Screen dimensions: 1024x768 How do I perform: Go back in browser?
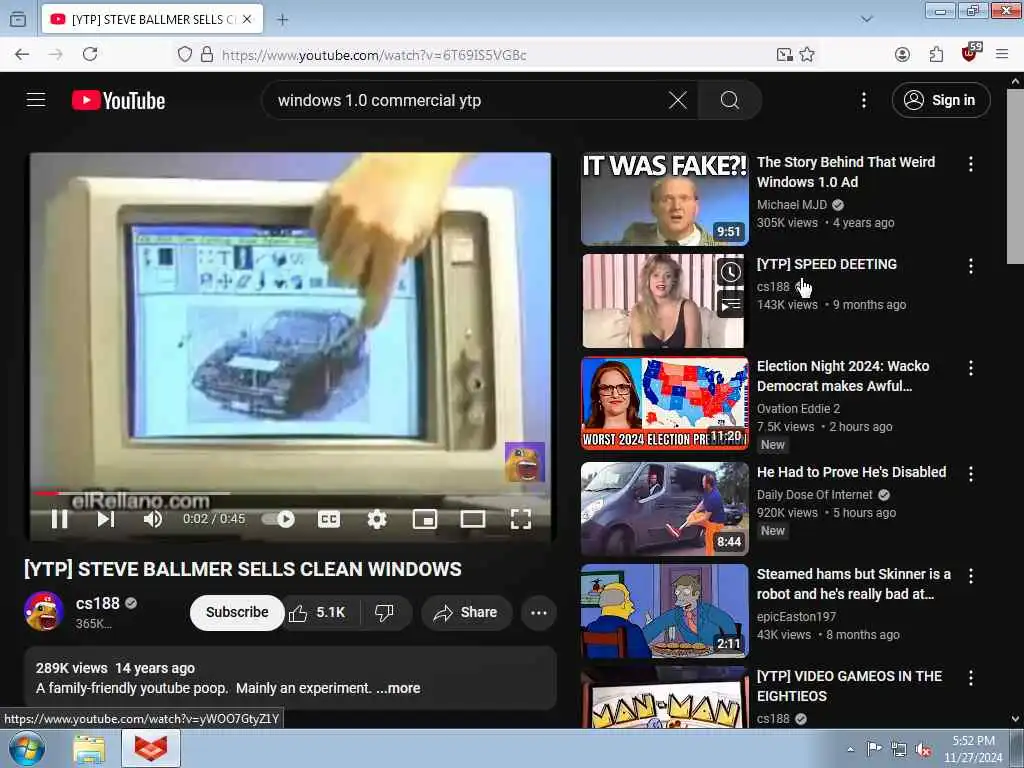[22, 54]
